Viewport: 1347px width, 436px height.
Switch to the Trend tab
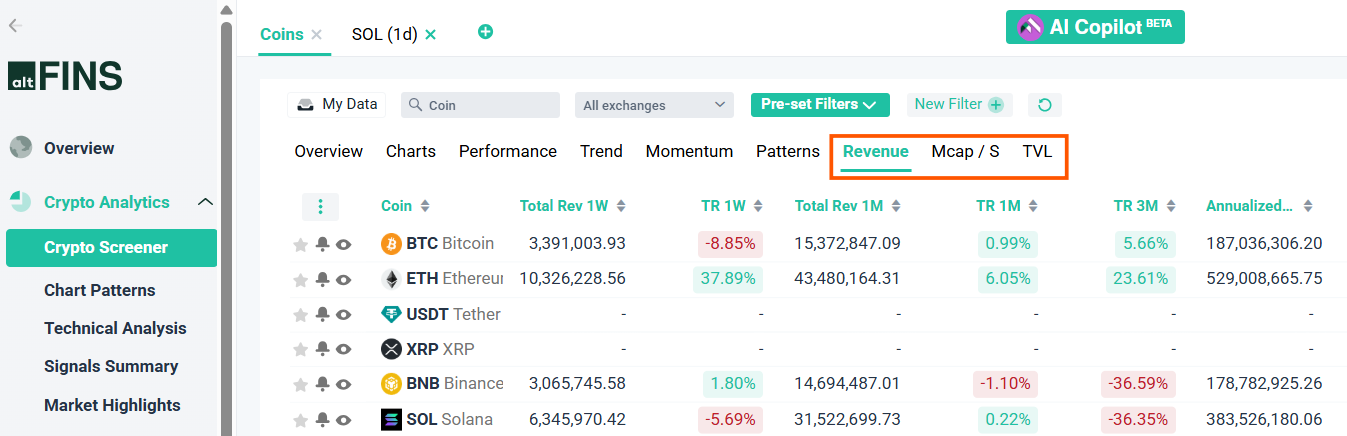coord(601,152)
